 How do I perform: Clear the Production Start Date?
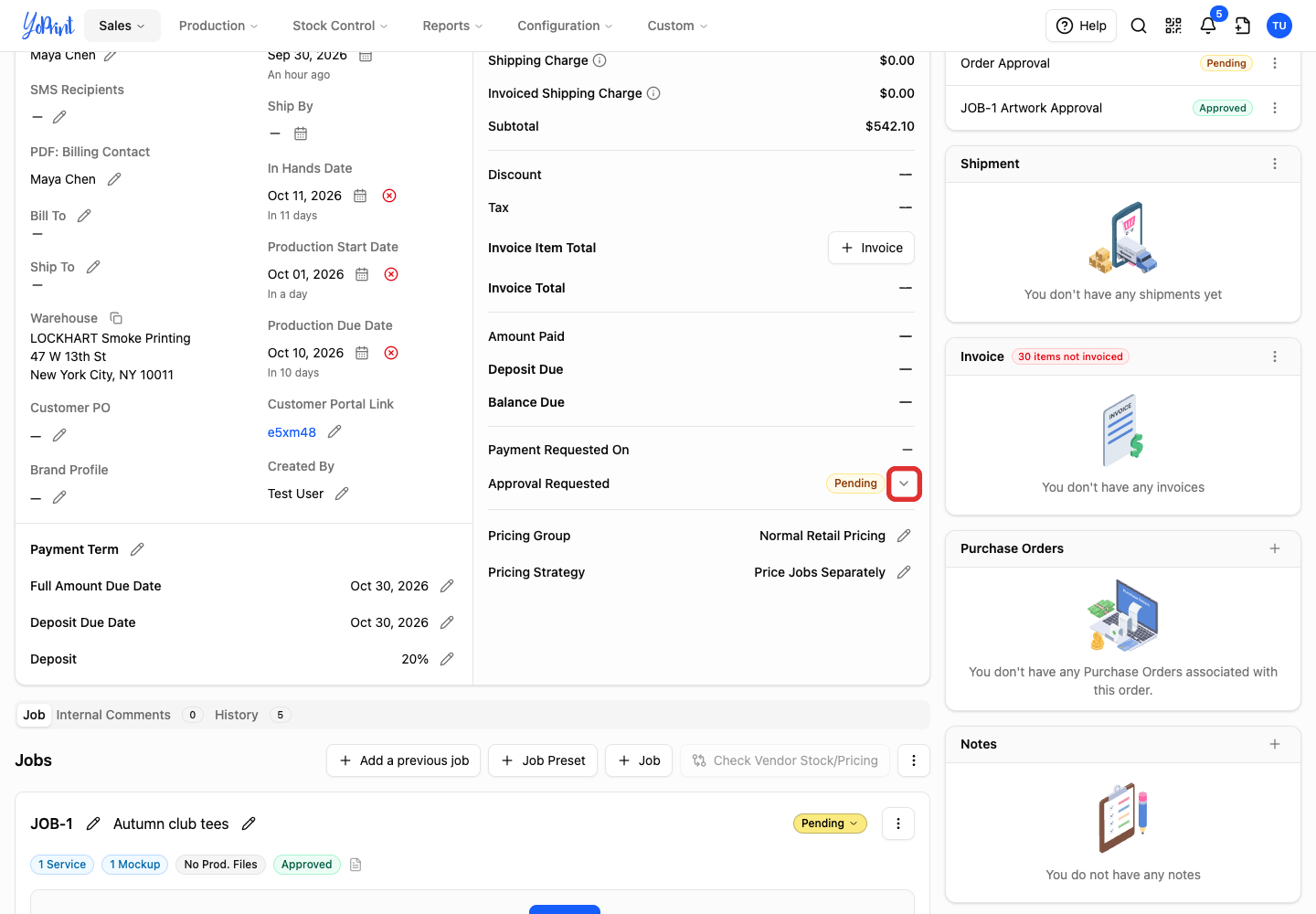click(391, 274)
